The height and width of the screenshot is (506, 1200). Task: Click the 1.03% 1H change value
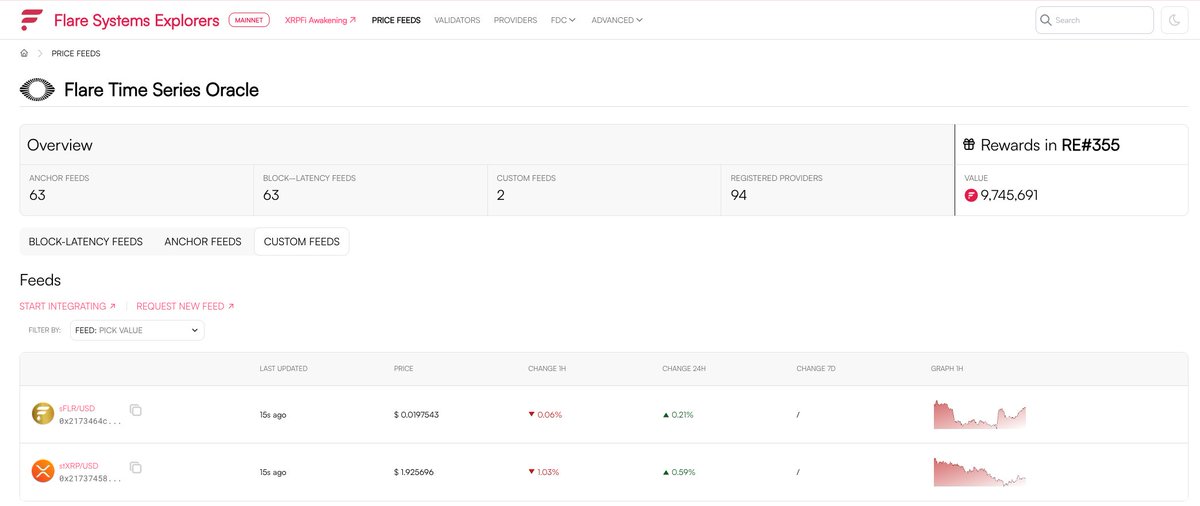pyautogui.click(x=545, y=471)
